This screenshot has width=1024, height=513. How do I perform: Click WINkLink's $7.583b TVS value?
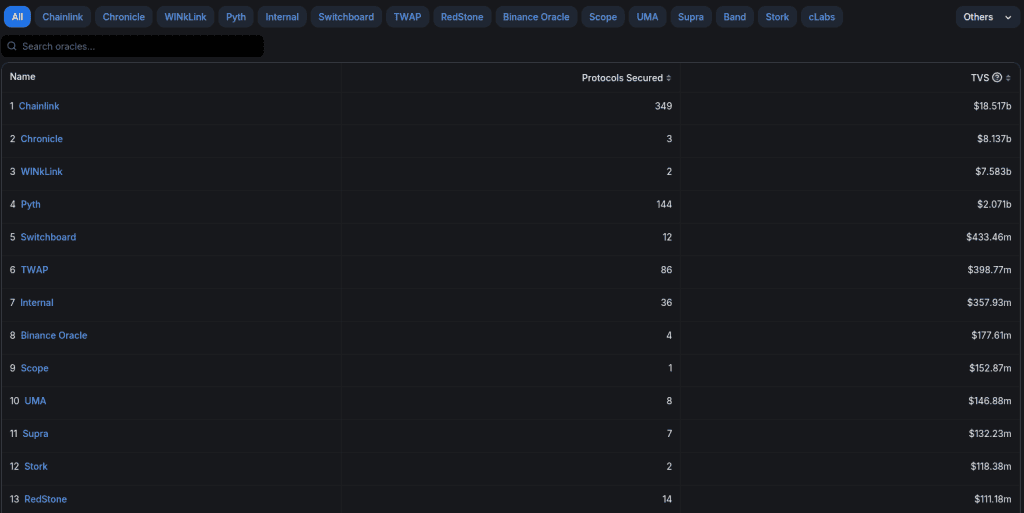point(993,171)
